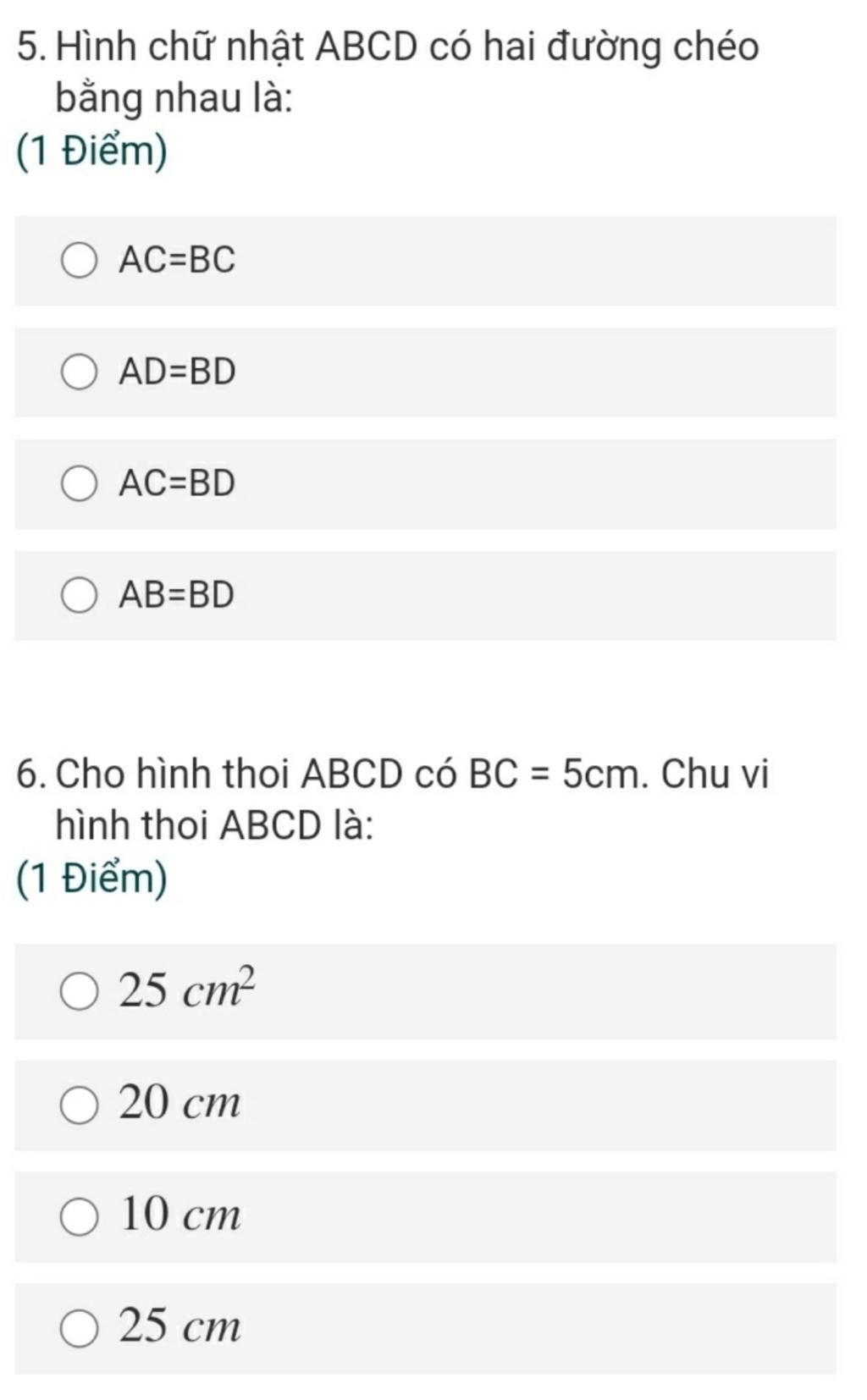Click the (1 Điểm) label under question 5
The height and width of the screenshot is (1400, 867).
[x=91, y=152]
